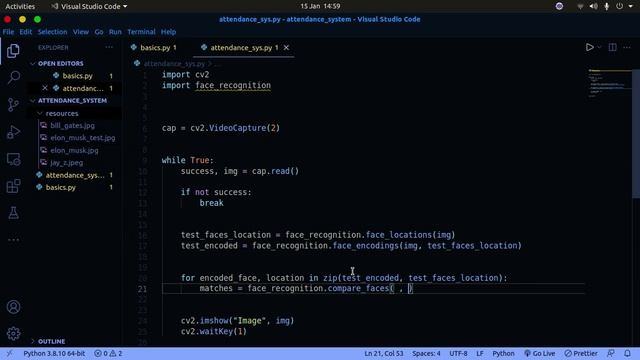Collapse the Open Editors section
640x360 pixels.
pos(60,64)
